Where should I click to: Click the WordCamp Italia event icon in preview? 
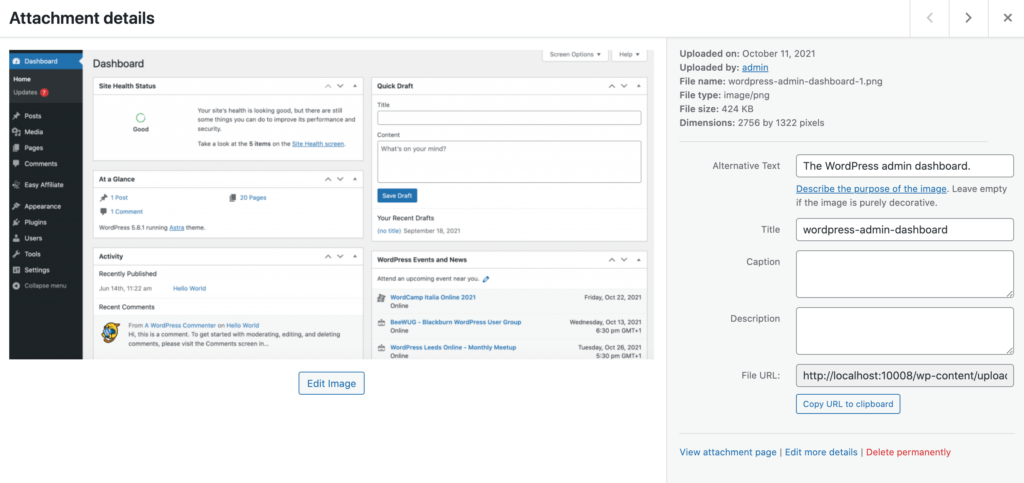click(382, 298)
